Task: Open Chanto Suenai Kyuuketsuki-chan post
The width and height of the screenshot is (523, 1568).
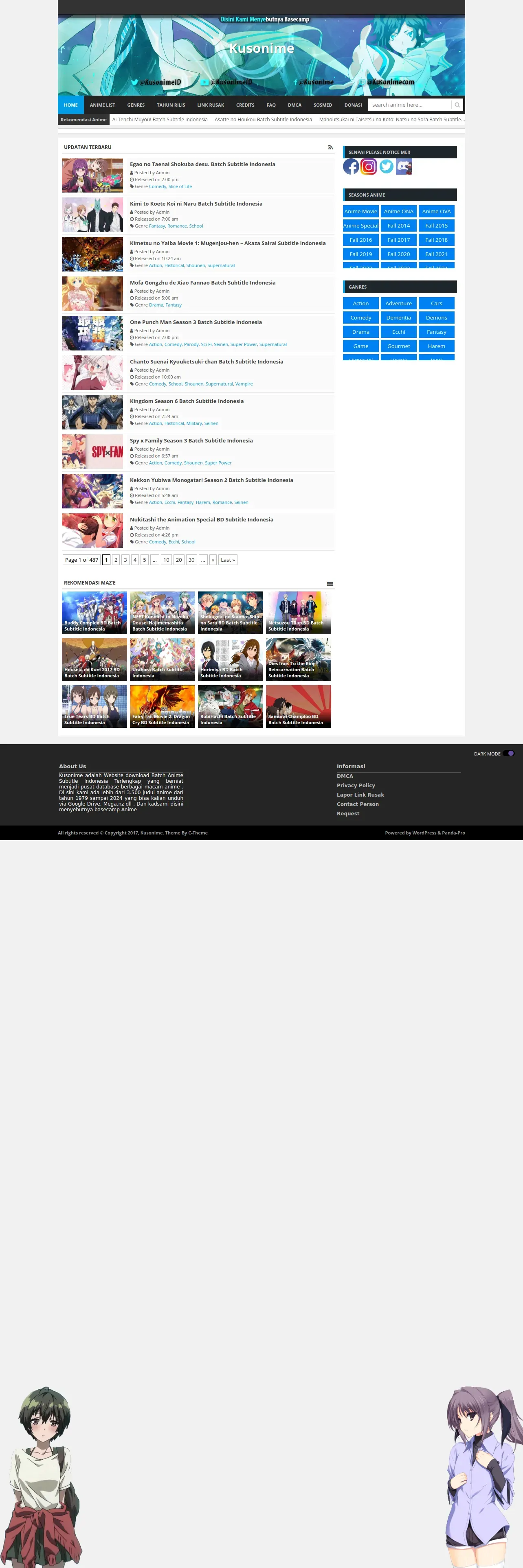Action: click(x=207, y=361)
